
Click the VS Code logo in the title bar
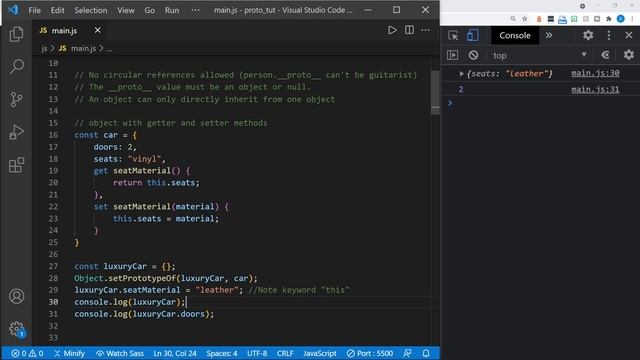13,10
